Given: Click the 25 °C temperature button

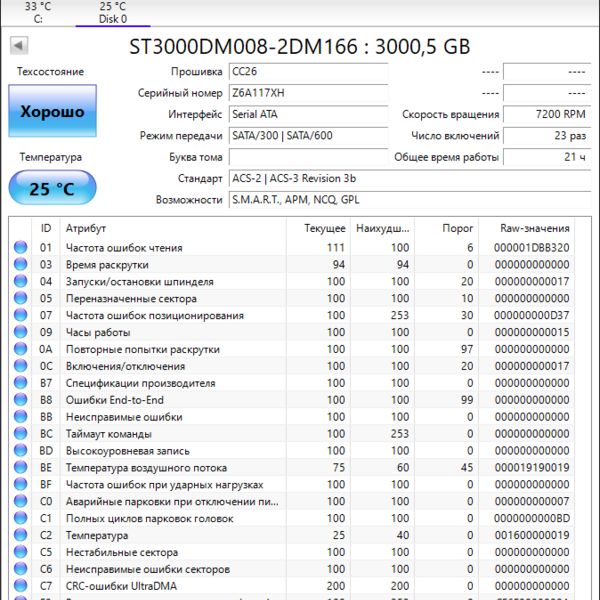Looking at the screenshot, I should [52, 188].
